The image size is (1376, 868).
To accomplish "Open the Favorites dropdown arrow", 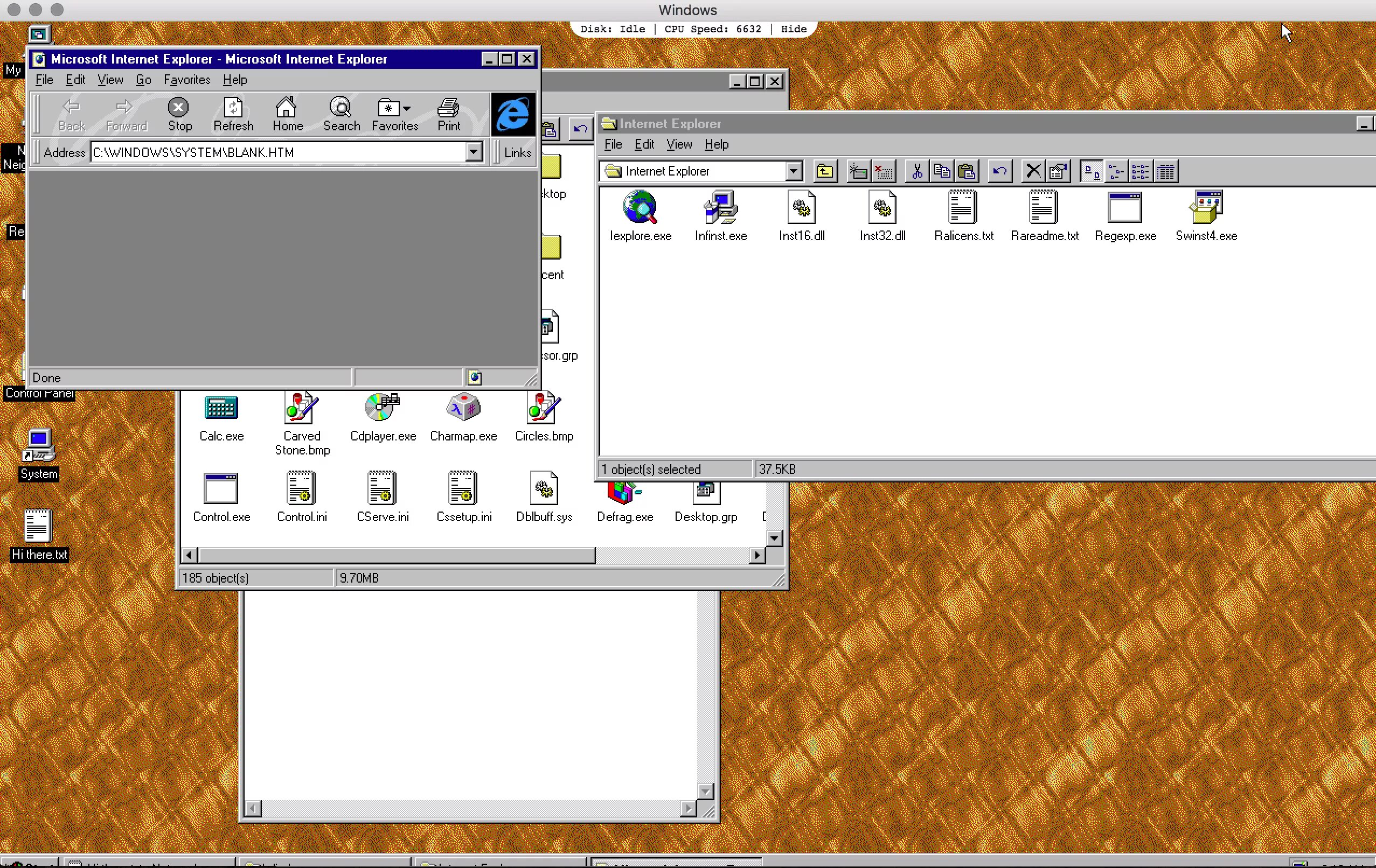I will point(407,109).
